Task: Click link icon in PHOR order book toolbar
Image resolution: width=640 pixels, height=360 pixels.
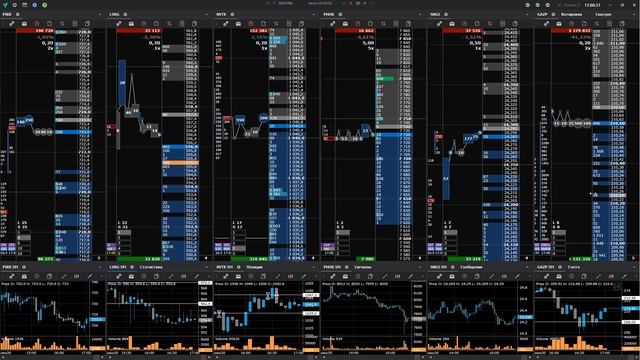Action: click(333, 24)
